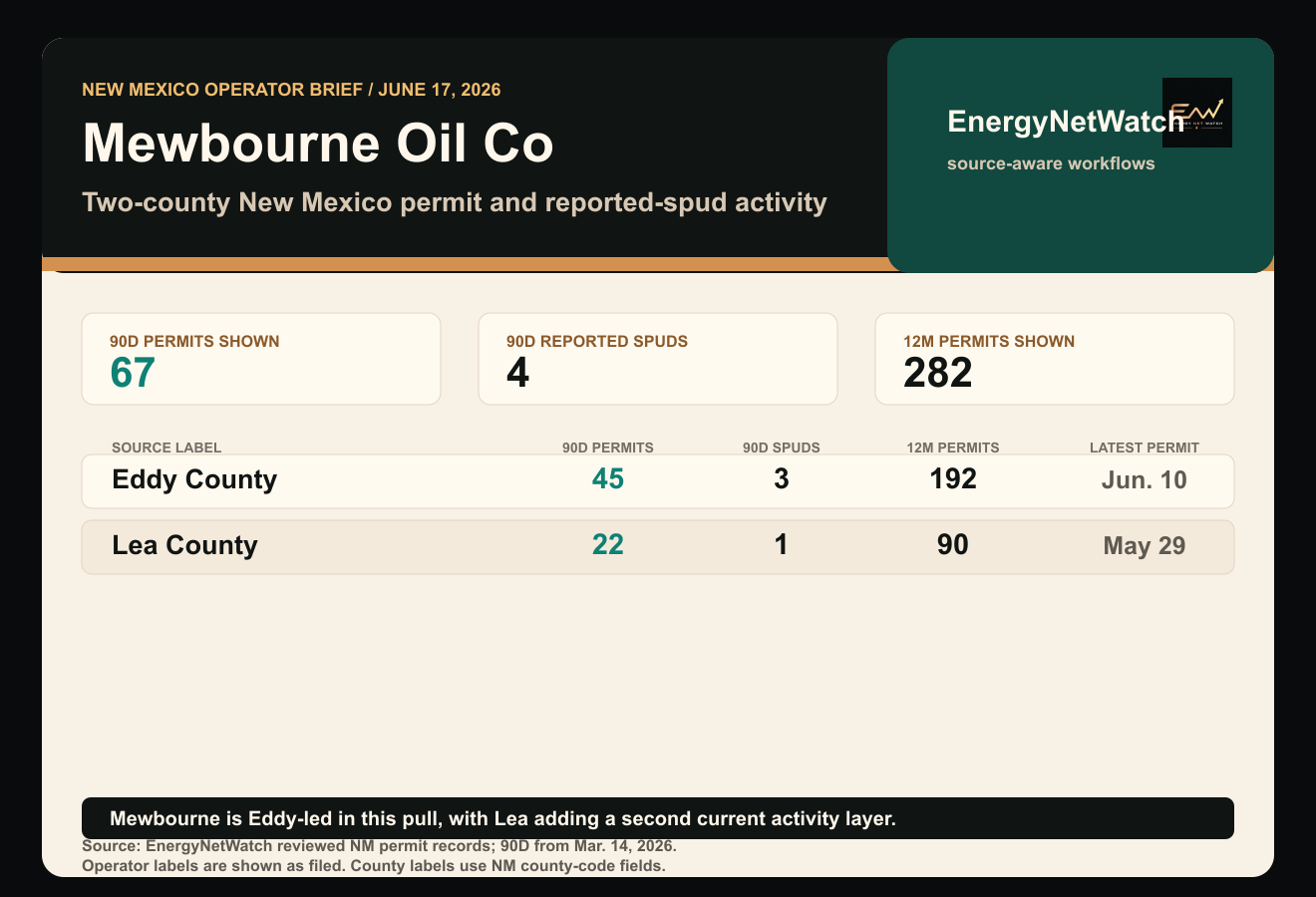Click the EnergyNetWatch logo icon

1197,113
